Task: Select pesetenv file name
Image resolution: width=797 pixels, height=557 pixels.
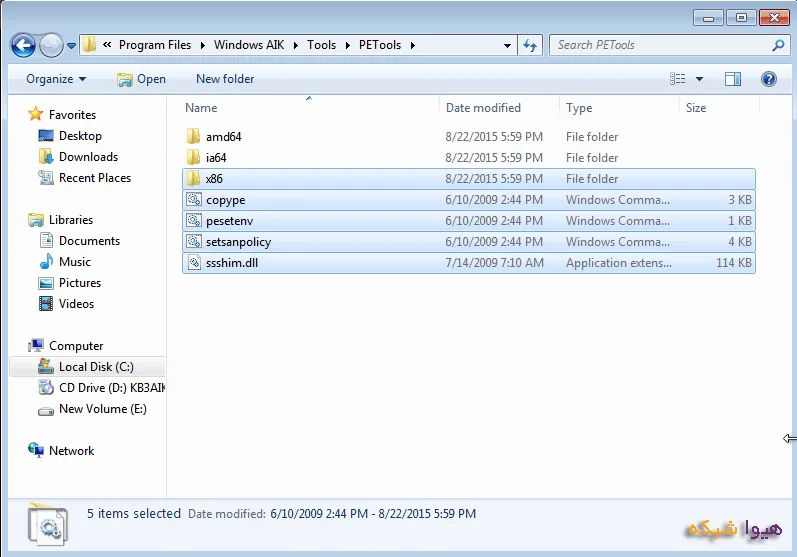Action: (x=229, y=221)
